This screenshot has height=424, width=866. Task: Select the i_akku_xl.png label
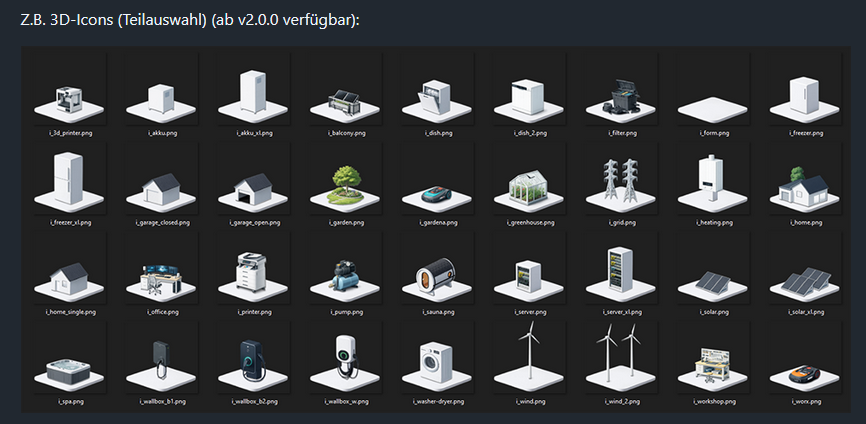[x=255, y=134]
